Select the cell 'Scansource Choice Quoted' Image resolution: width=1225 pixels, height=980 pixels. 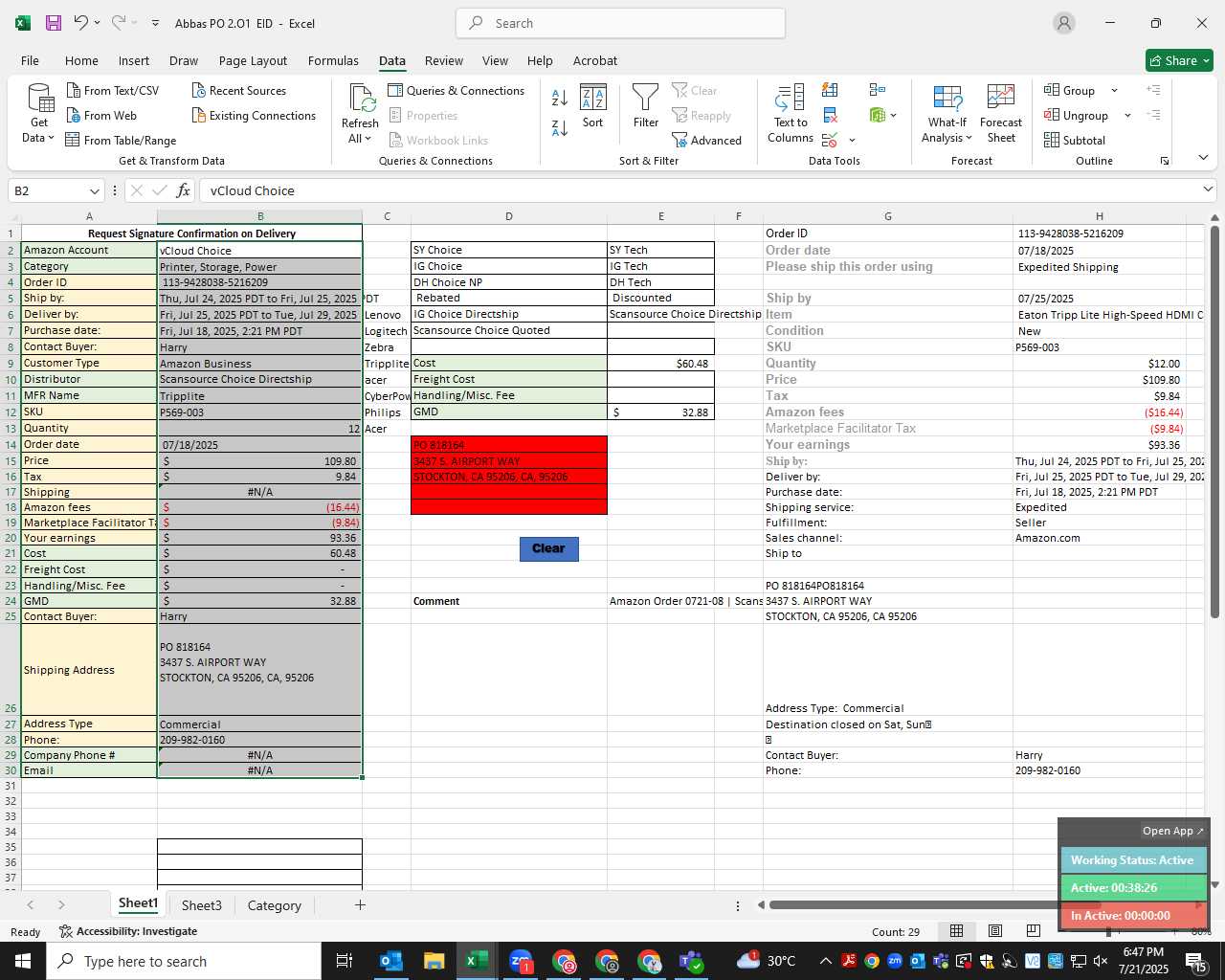point(509,330)
